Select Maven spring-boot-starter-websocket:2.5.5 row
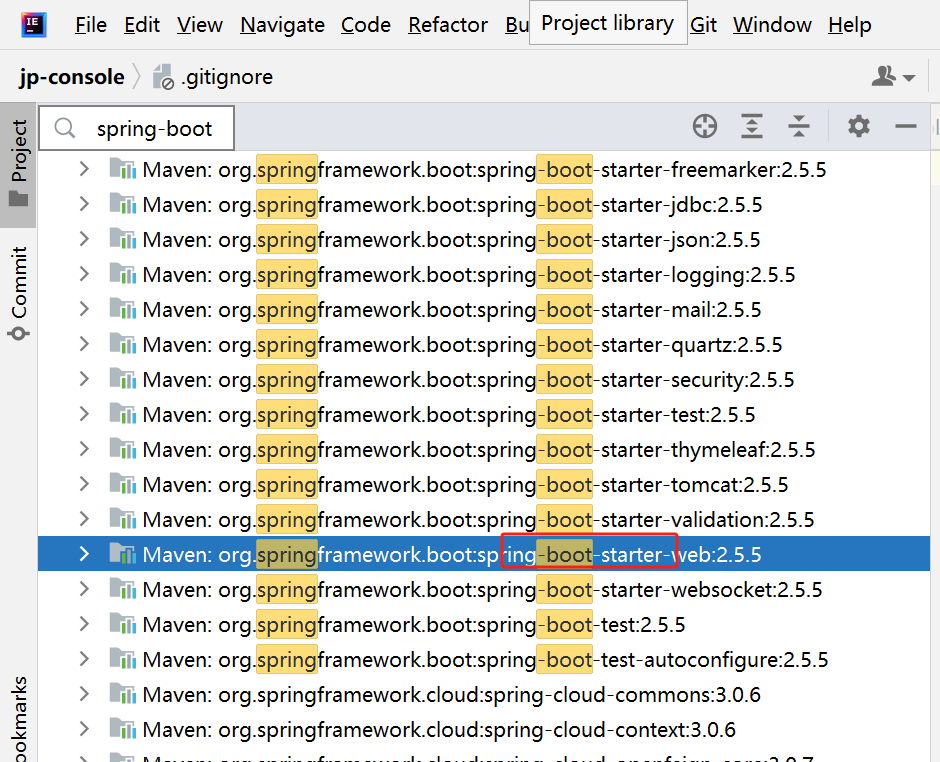940x762 pixels. [x=484, y=589]
